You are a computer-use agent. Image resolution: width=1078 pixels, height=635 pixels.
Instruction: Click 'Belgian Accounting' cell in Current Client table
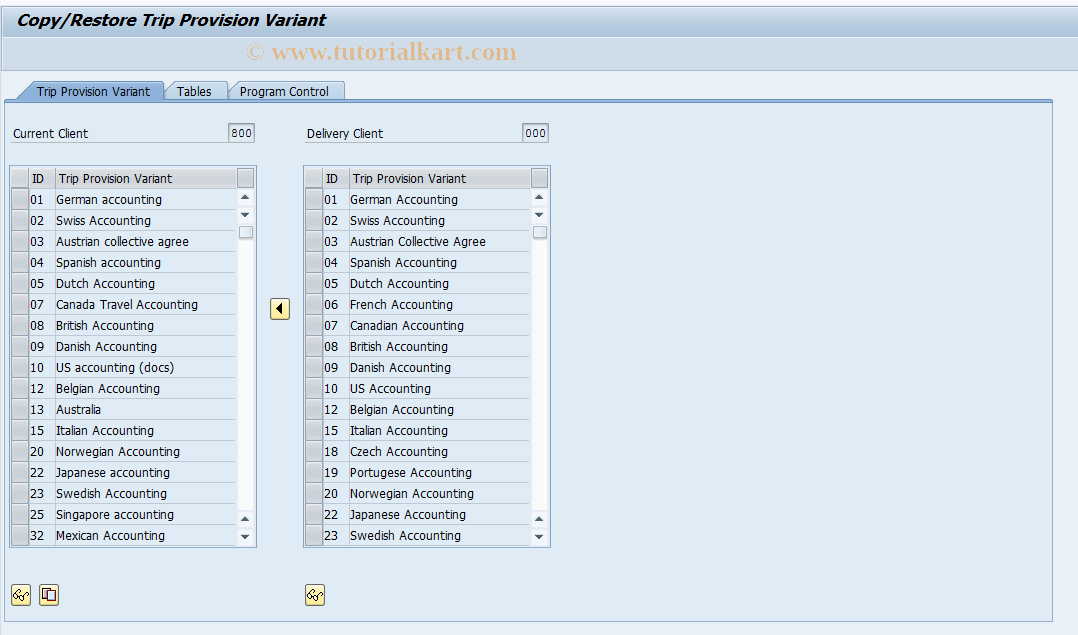point(145,388)
